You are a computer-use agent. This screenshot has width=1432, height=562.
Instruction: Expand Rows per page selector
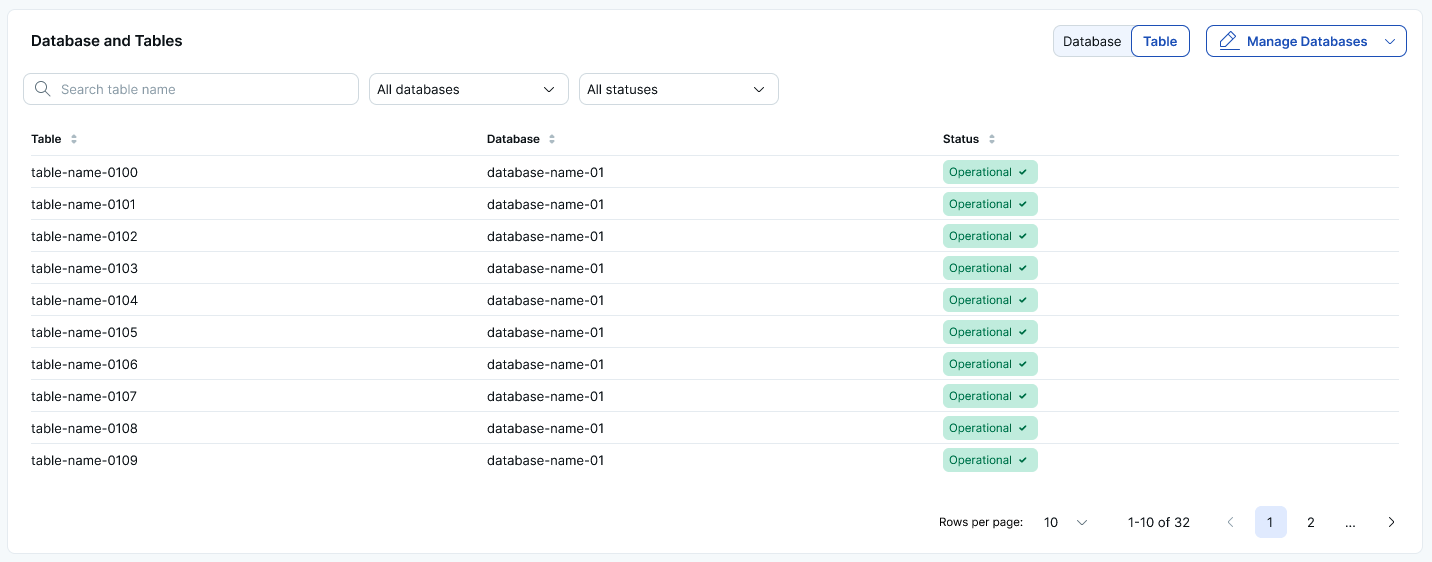click(1066, 522)
